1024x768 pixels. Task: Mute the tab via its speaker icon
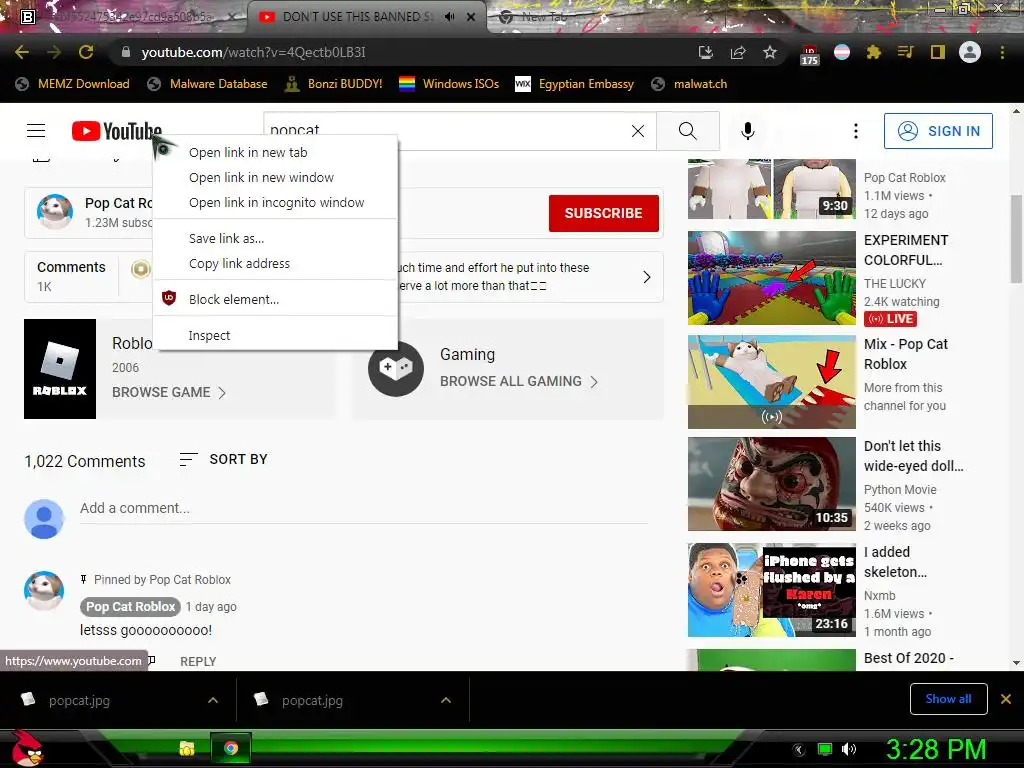pyautogui.click(x=449, y=17)
